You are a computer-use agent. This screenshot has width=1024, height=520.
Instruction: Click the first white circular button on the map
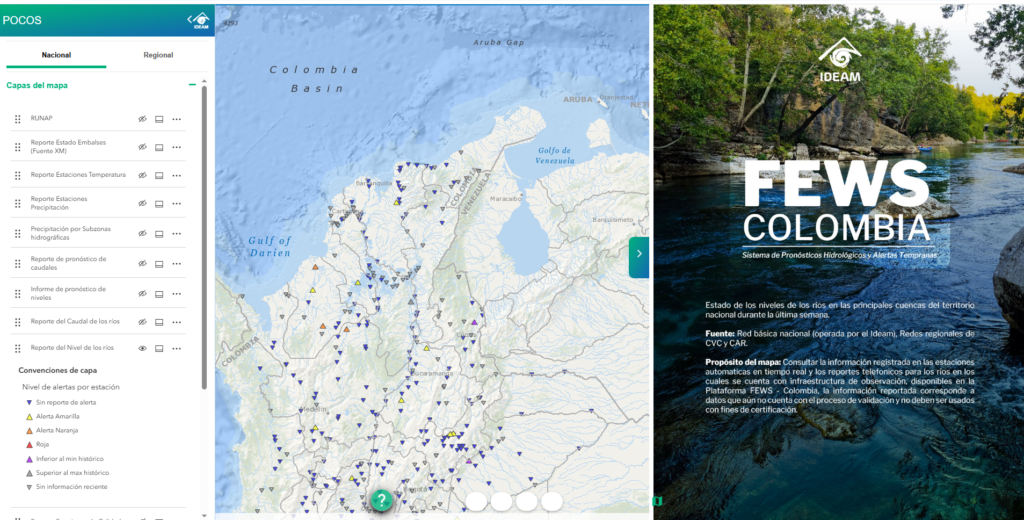[476, 501]
